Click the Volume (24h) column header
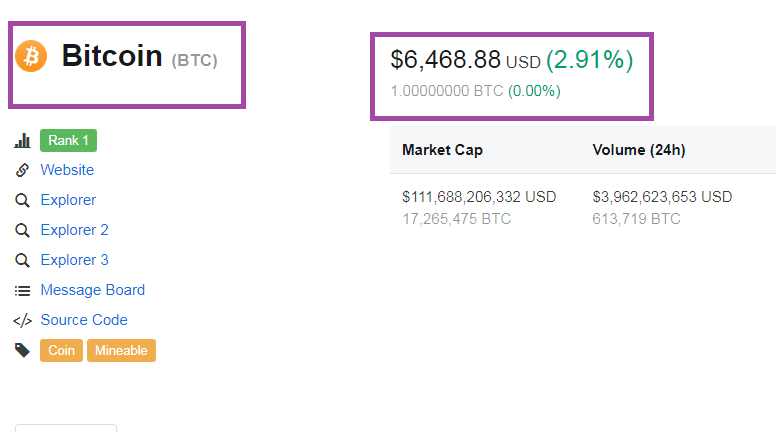This screenshot has width=776, height=432. pyautogui.click(x=638, y=150)
